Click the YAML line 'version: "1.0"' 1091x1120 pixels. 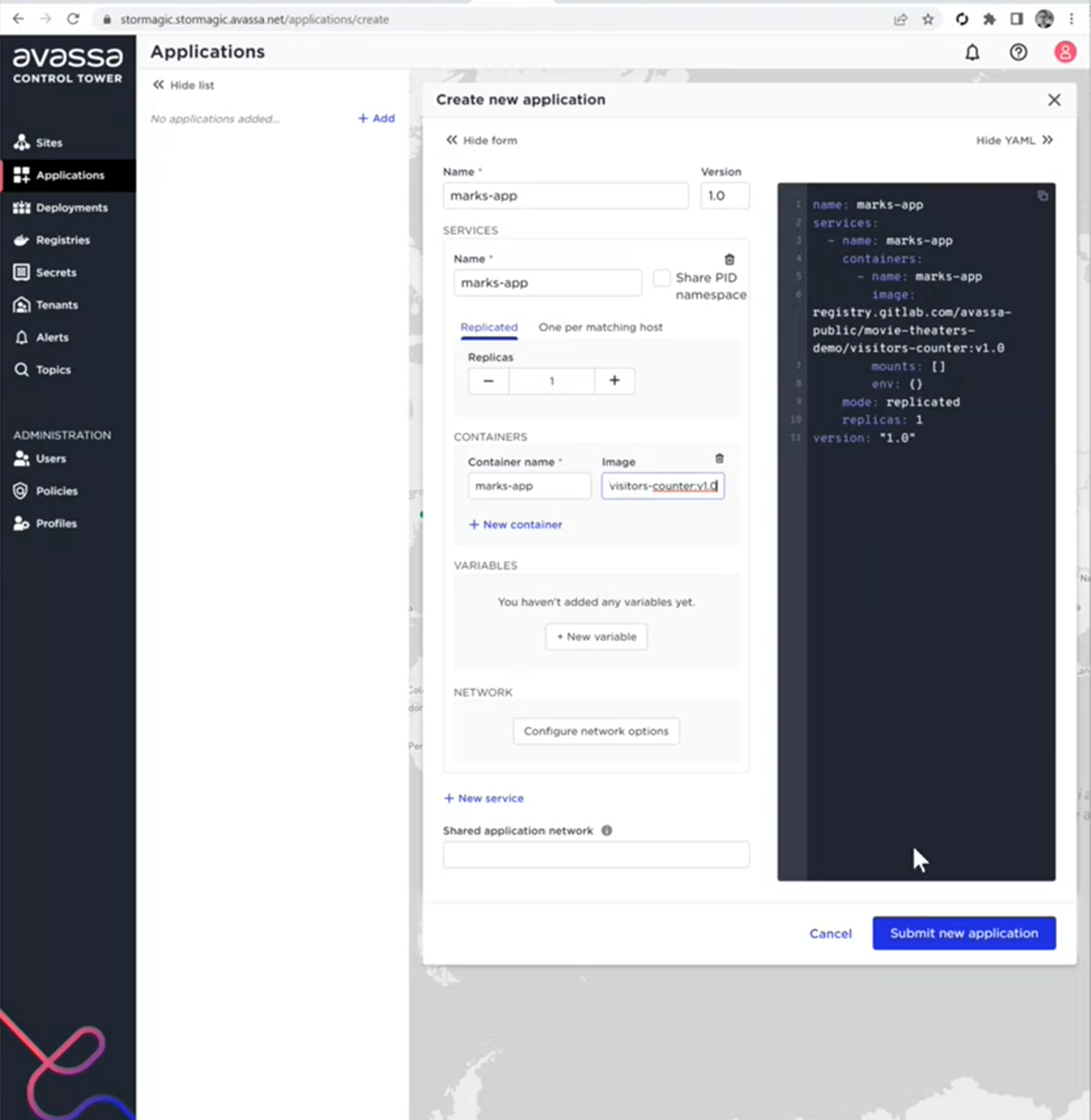pos(864,438)
